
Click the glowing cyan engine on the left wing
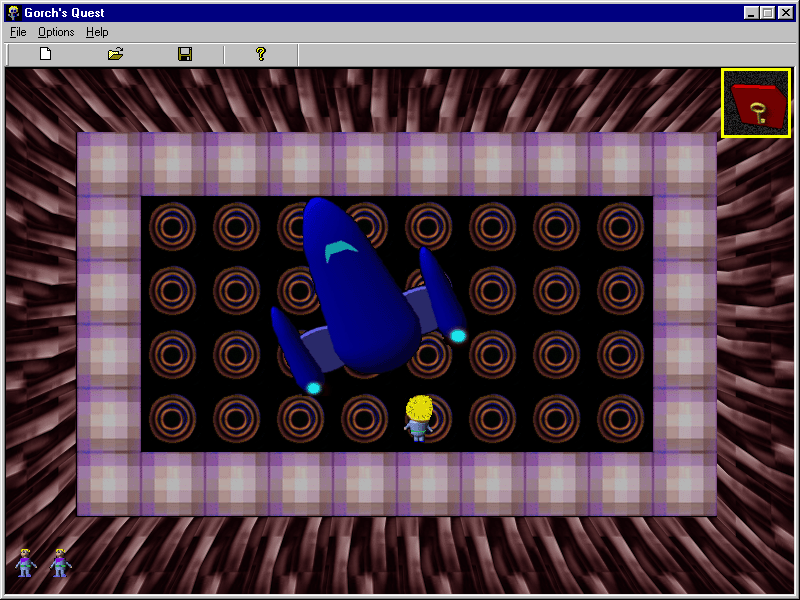tap(313, 388)
